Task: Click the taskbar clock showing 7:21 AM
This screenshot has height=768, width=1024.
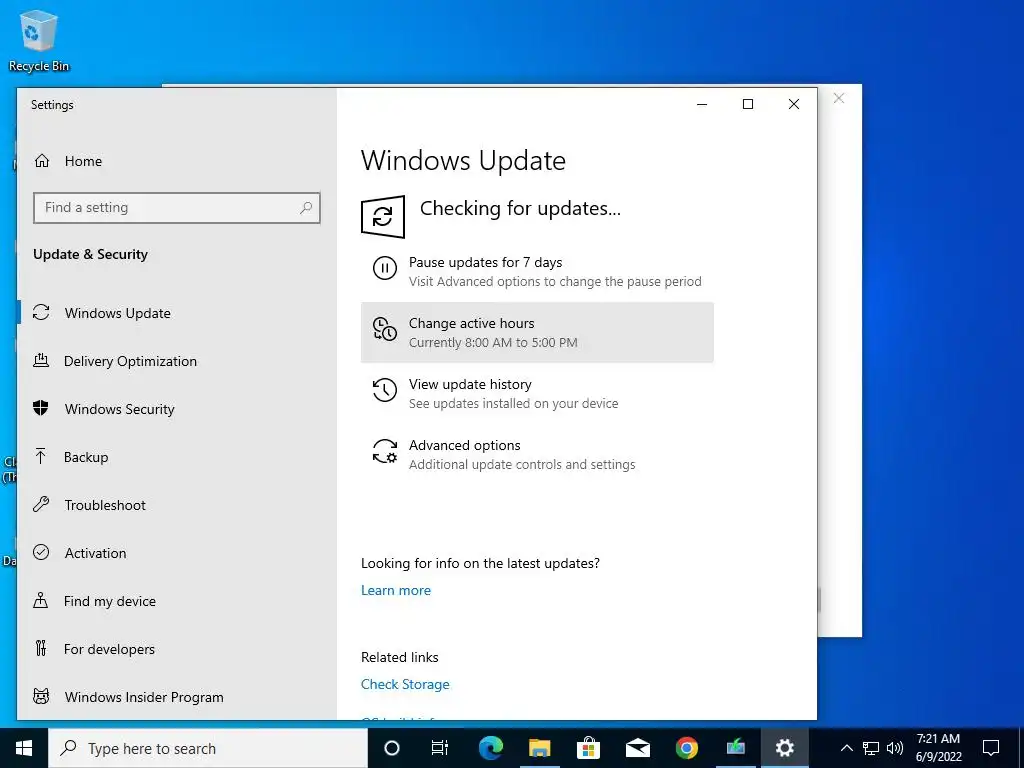Action: click(938, 748)
